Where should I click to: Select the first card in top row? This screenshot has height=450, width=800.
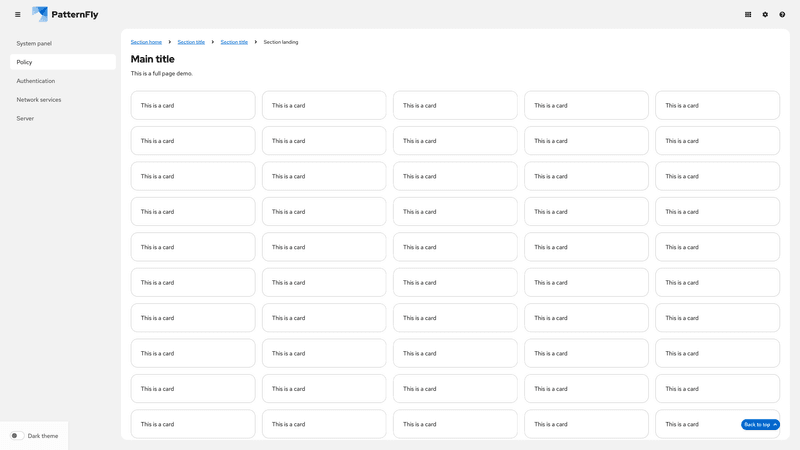point(193,105)
